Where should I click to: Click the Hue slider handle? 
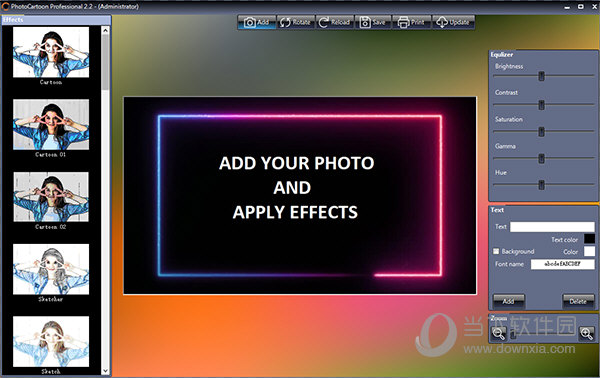coord(541,185)
